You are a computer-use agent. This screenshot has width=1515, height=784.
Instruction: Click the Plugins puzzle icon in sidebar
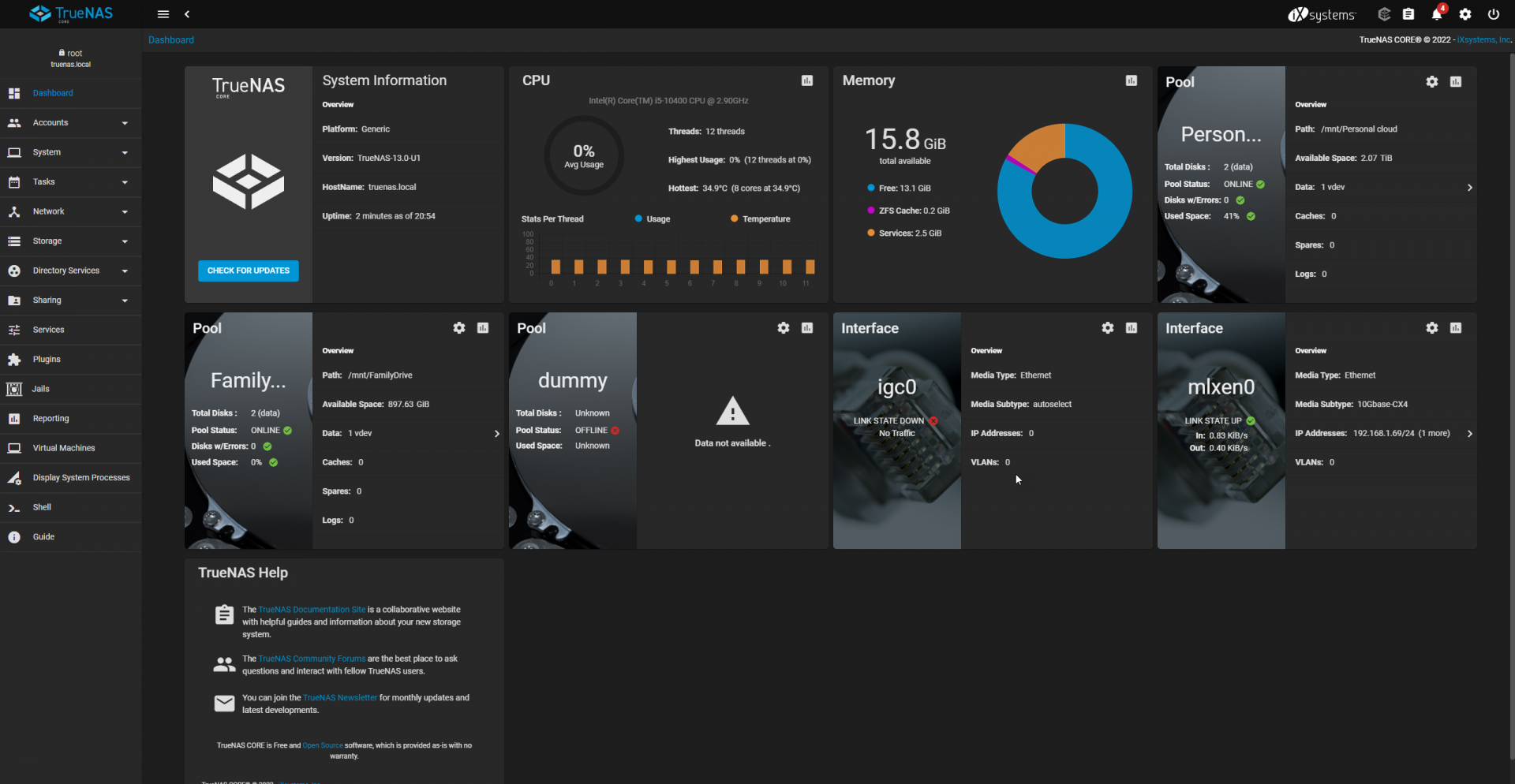click(14, 360)
